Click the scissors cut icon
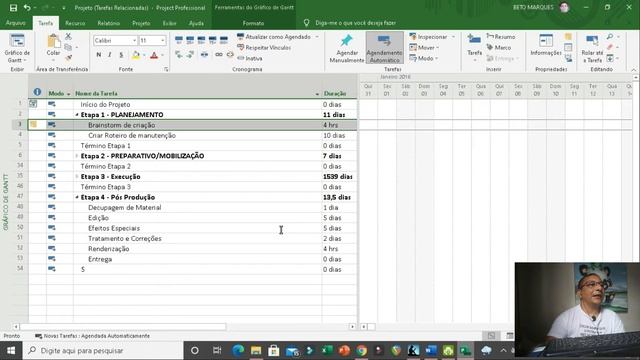Image resolution: width=640 pixels, height=360 pixels. click(68, 37)
